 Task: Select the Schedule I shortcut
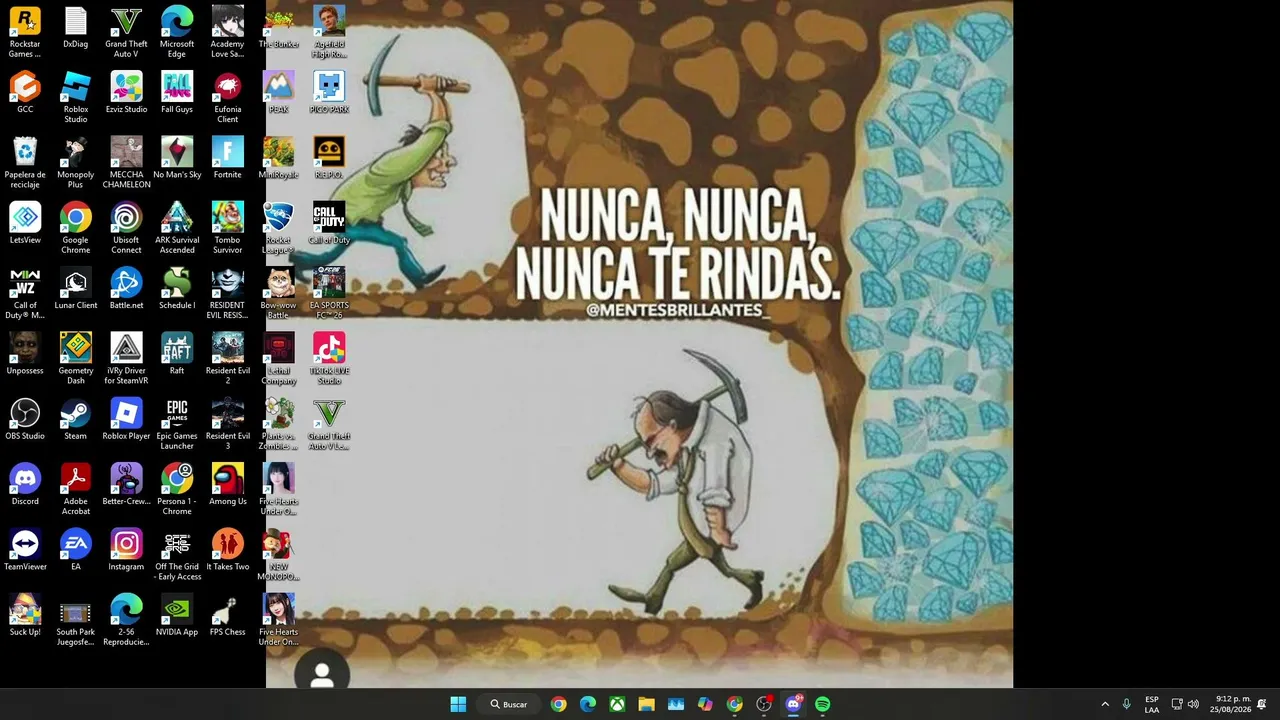pos(177,289)
